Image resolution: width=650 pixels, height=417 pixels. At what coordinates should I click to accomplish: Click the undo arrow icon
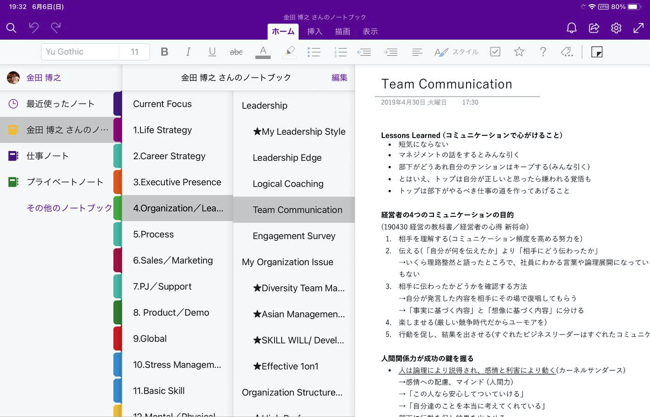(x=34, y=29)
